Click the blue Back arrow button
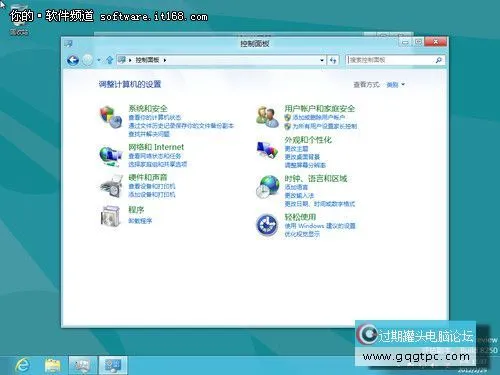The height and width of the screenshot is (375, 500). 73,60
